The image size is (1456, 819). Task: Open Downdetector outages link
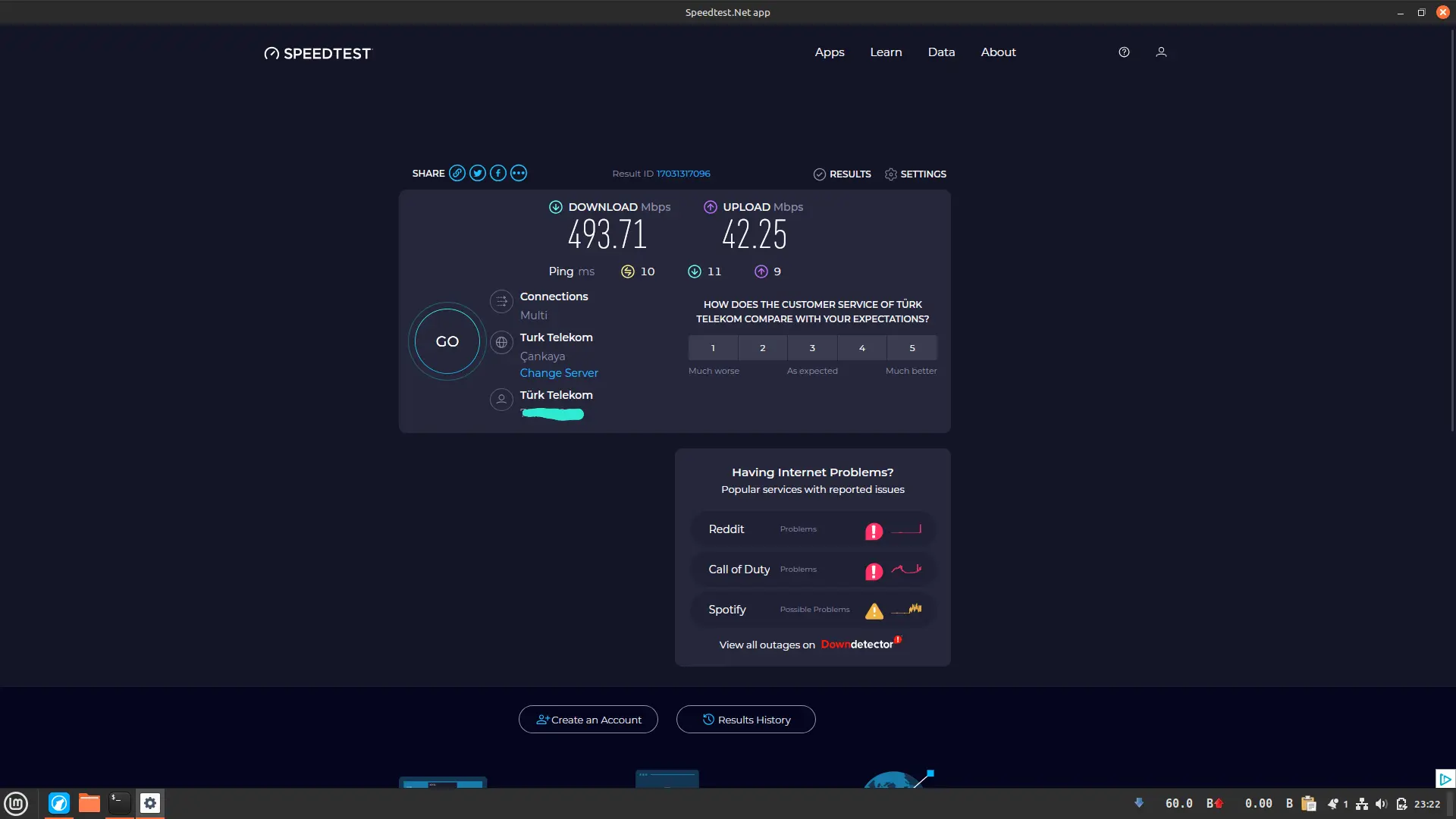tap(861, 644)
